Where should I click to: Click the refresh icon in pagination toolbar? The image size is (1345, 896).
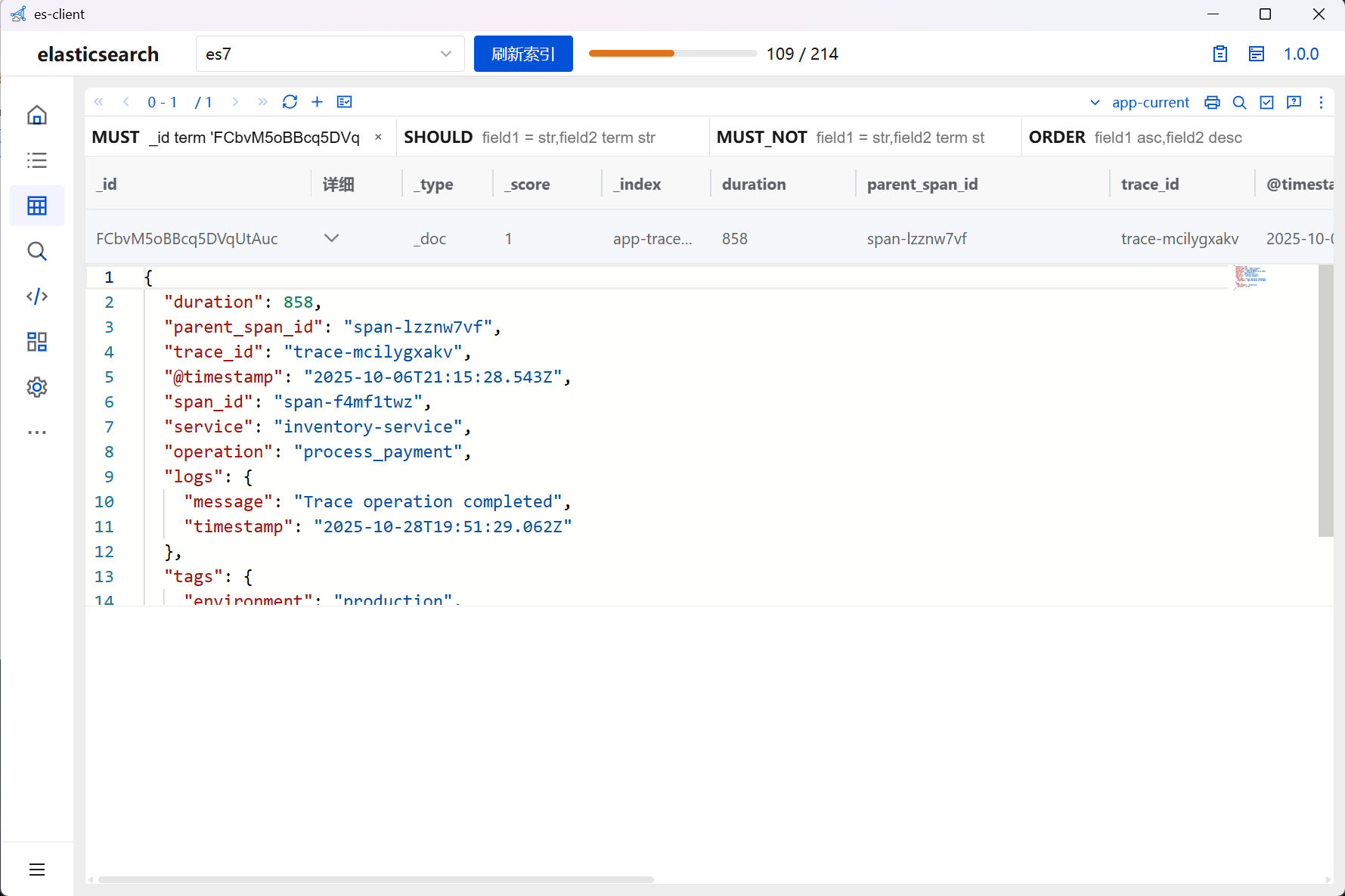(290, 102)
